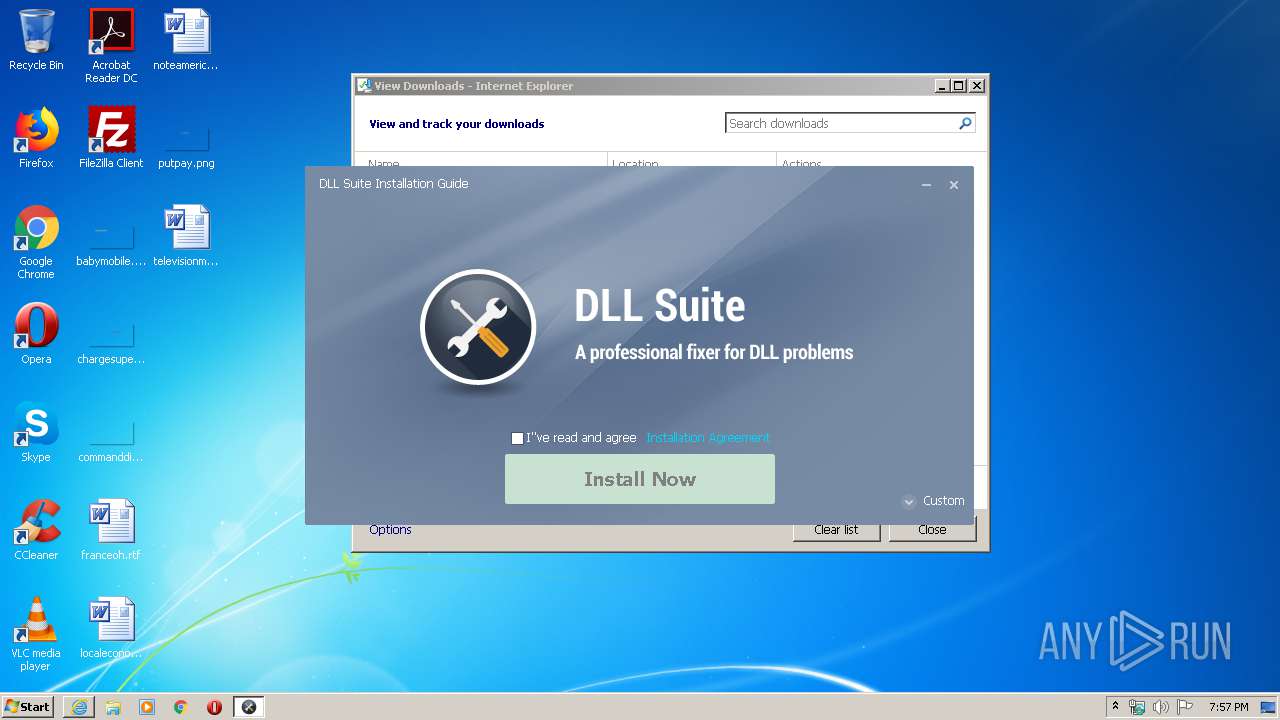Screen dimensions: 1280x720
Task: Click Clear list in View Downloads
Action: [x=836, y=530]
